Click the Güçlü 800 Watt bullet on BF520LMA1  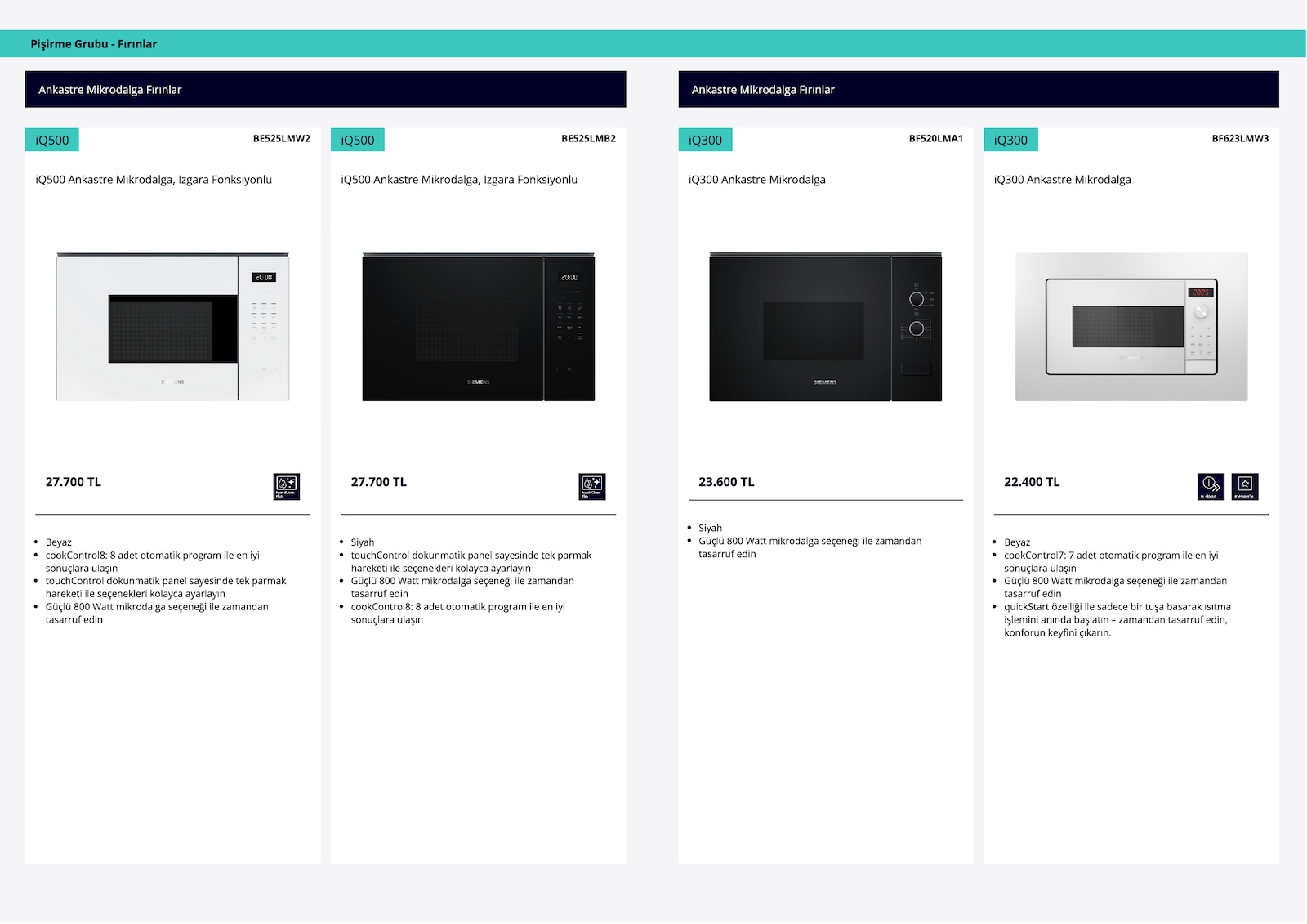tap(810, 547)
